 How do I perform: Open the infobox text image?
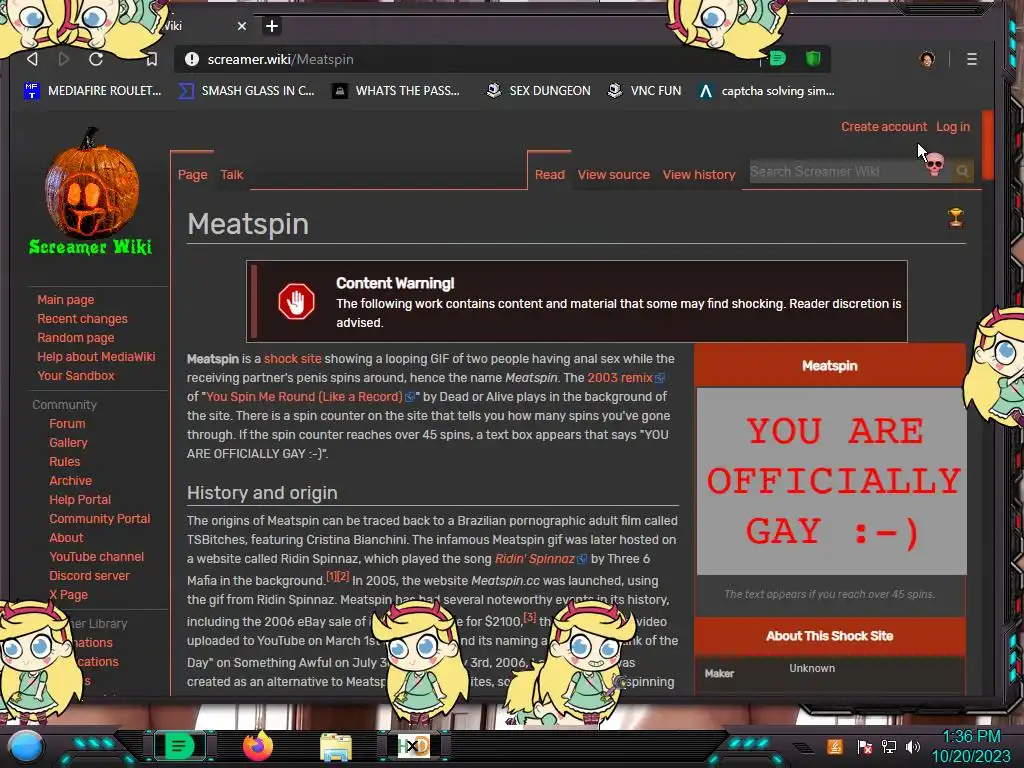(x=831, y=481)
